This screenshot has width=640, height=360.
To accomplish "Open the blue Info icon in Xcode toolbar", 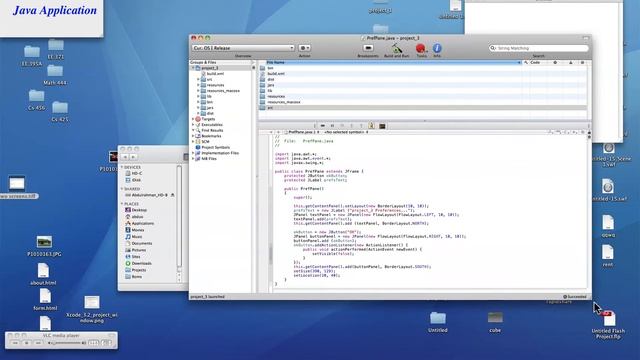I will pos(437,49).
